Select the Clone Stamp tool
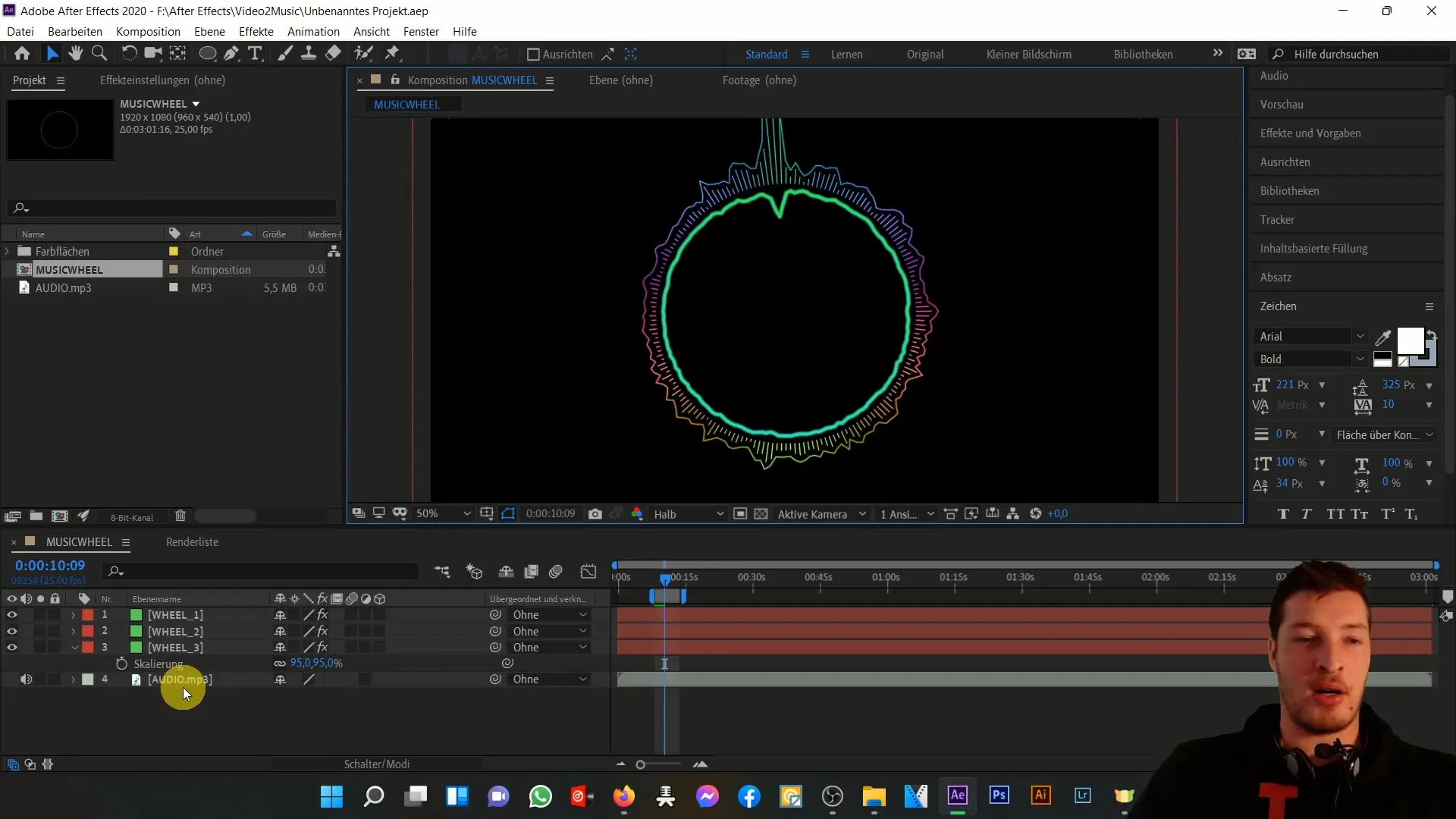Viewport: 1456px width, 819px height. point(309,54)
